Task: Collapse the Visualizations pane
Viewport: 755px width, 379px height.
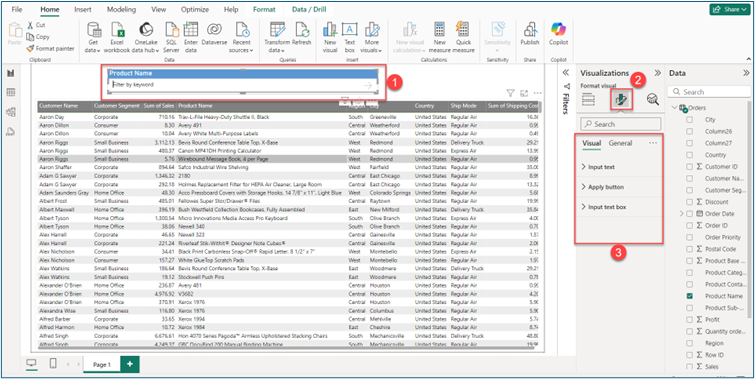Action: click(x=657, y=73)
